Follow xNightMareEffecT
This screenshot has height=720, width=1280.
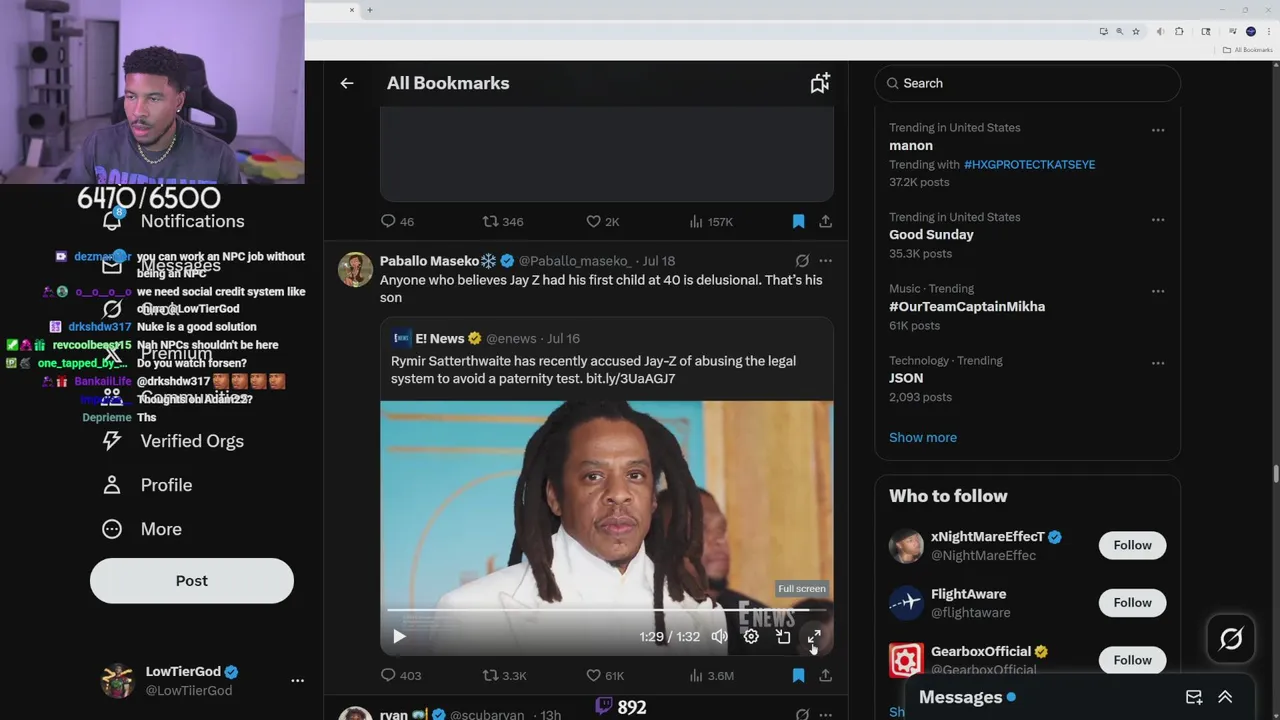point(1132,545)
